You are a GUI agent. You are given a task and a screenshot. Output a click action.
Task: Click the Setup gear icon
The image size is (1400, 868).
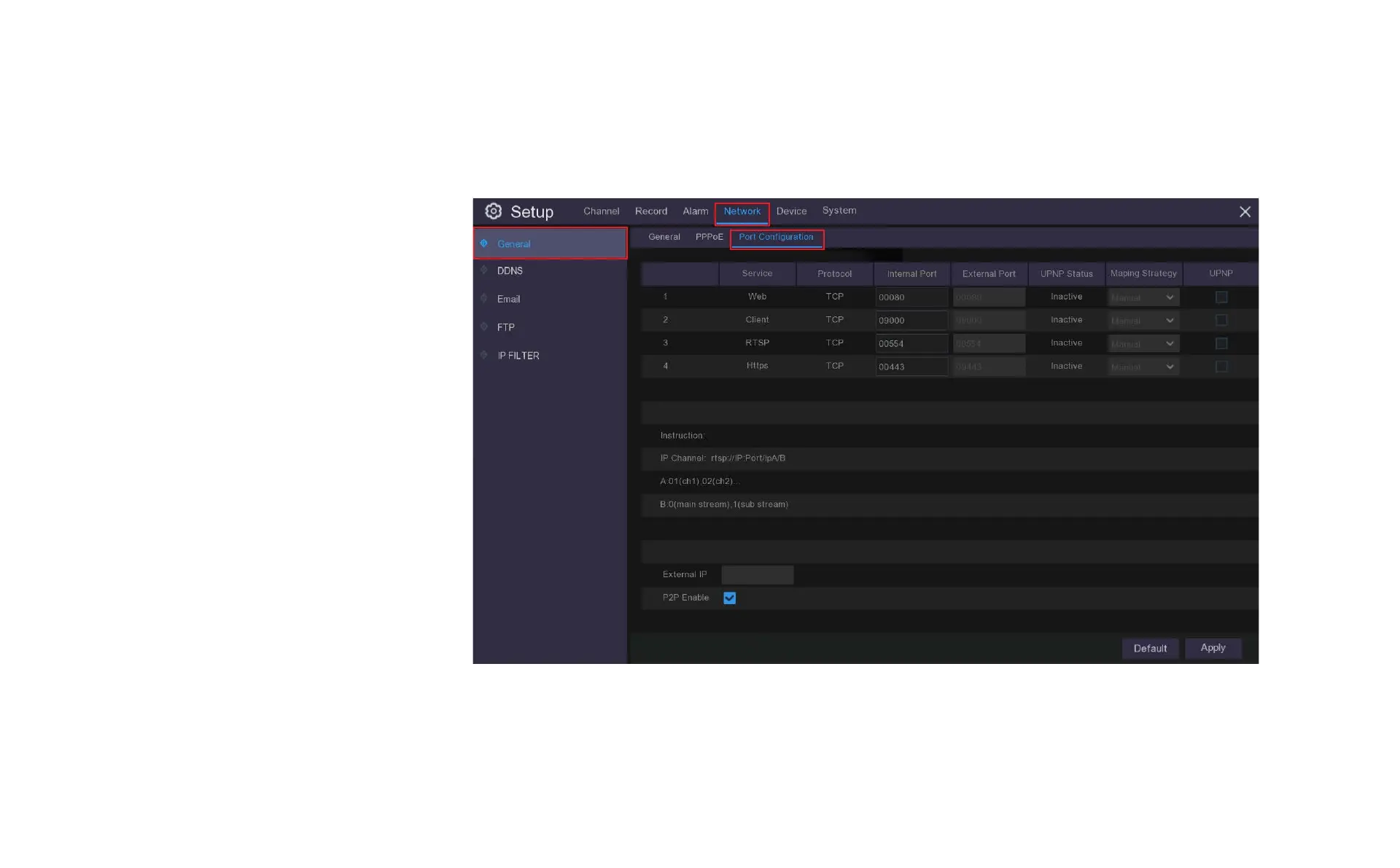tap(494, 211)
